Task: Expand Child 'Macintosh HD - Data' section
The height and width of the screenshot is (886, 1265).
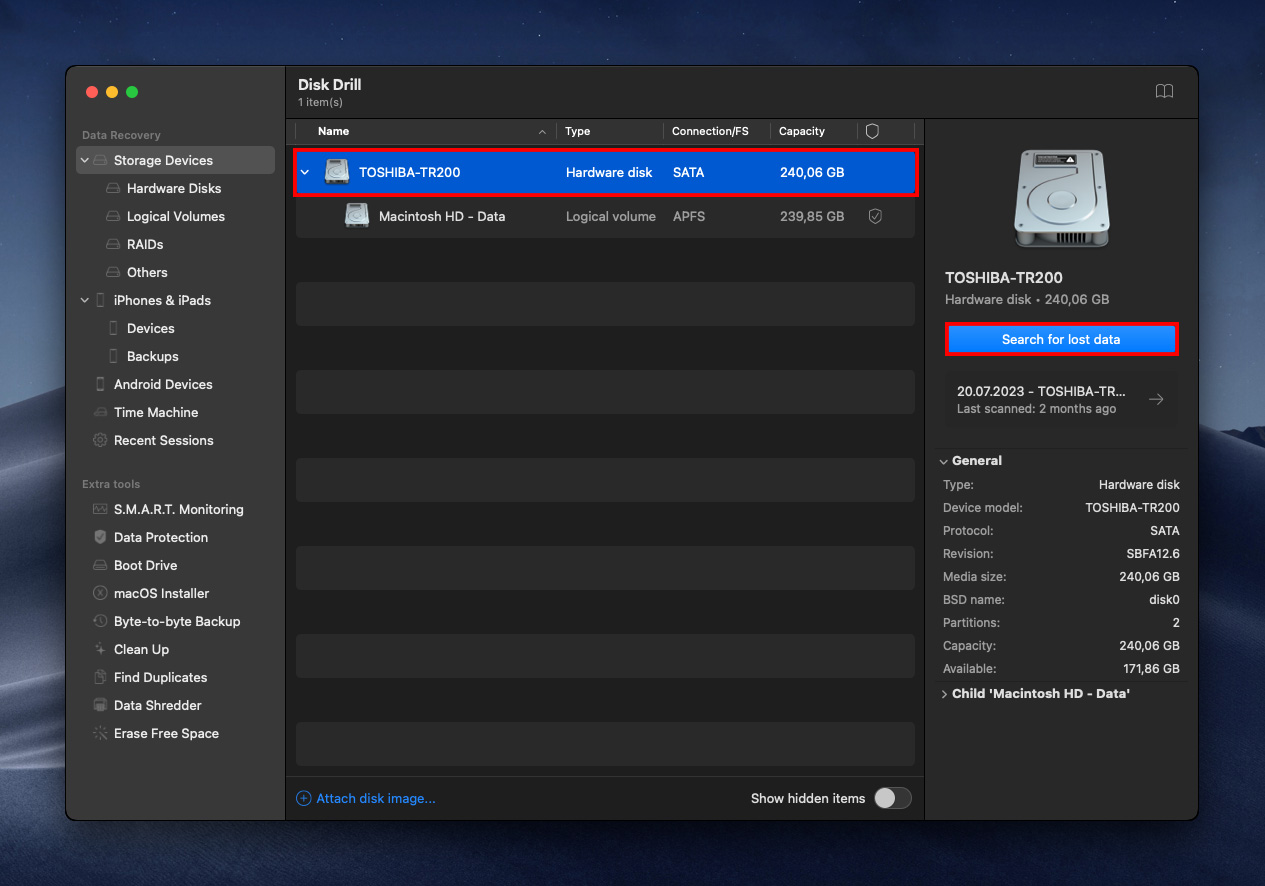Action: tap(944, 693)
